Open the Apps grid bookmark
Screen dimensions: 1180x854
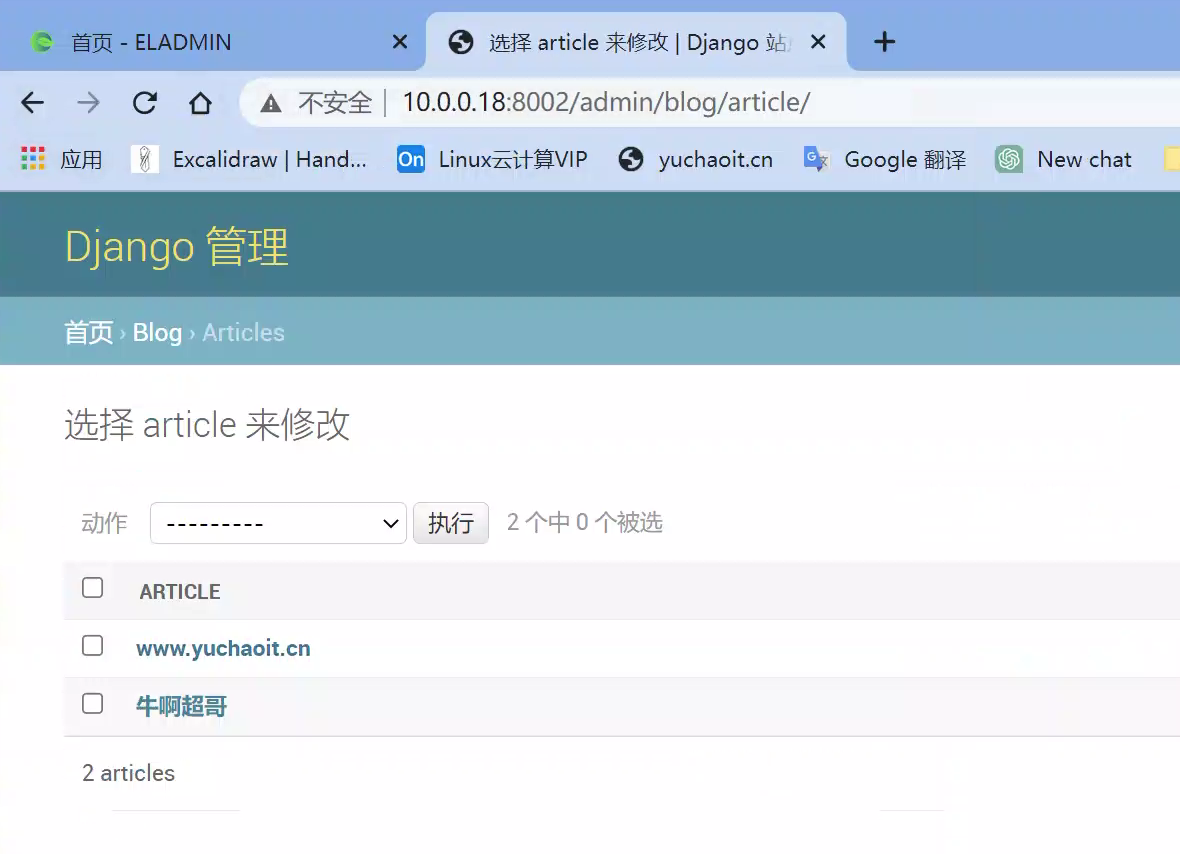(62, 159)
